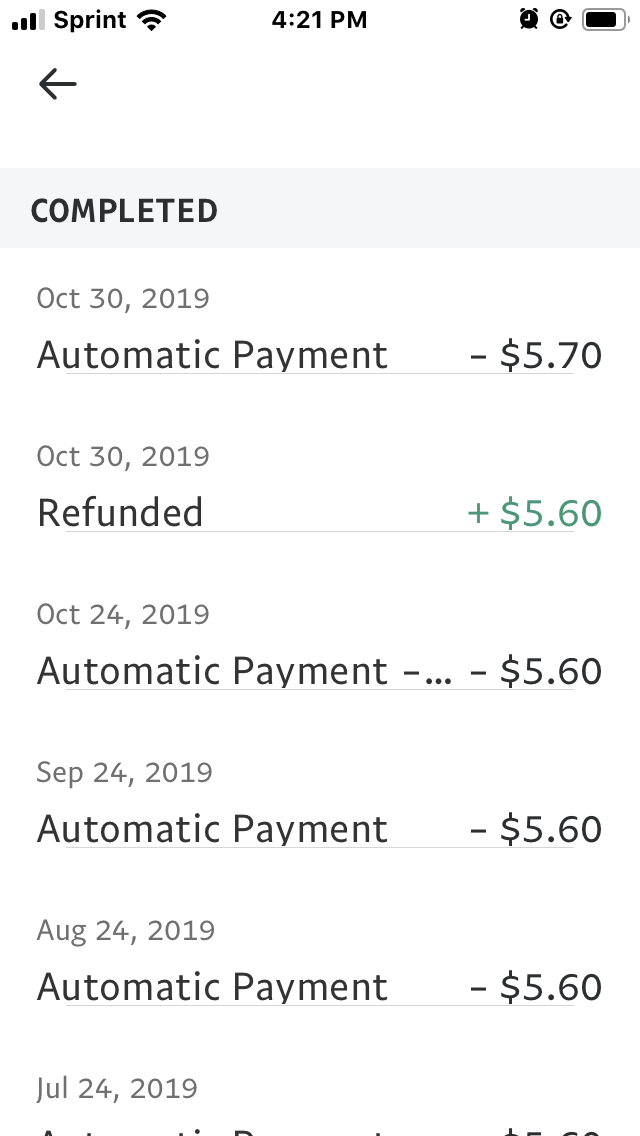Tap the Sprint carrier label
Screen dimensions: 640x1136
(x=91, y=20)
